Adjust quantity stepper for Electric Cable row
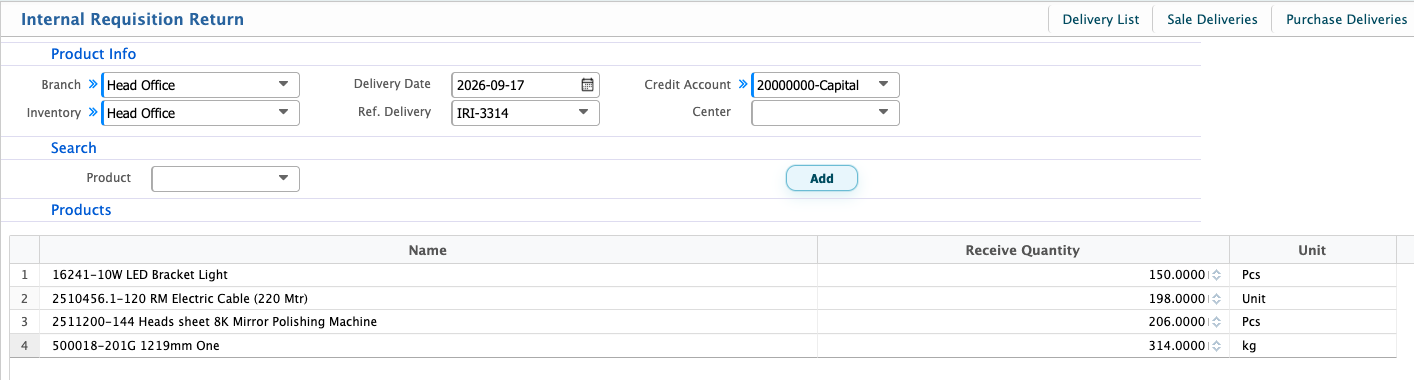Viewport: 1414px width, 380px height. pyautogui.click(x=1216, y=298)
